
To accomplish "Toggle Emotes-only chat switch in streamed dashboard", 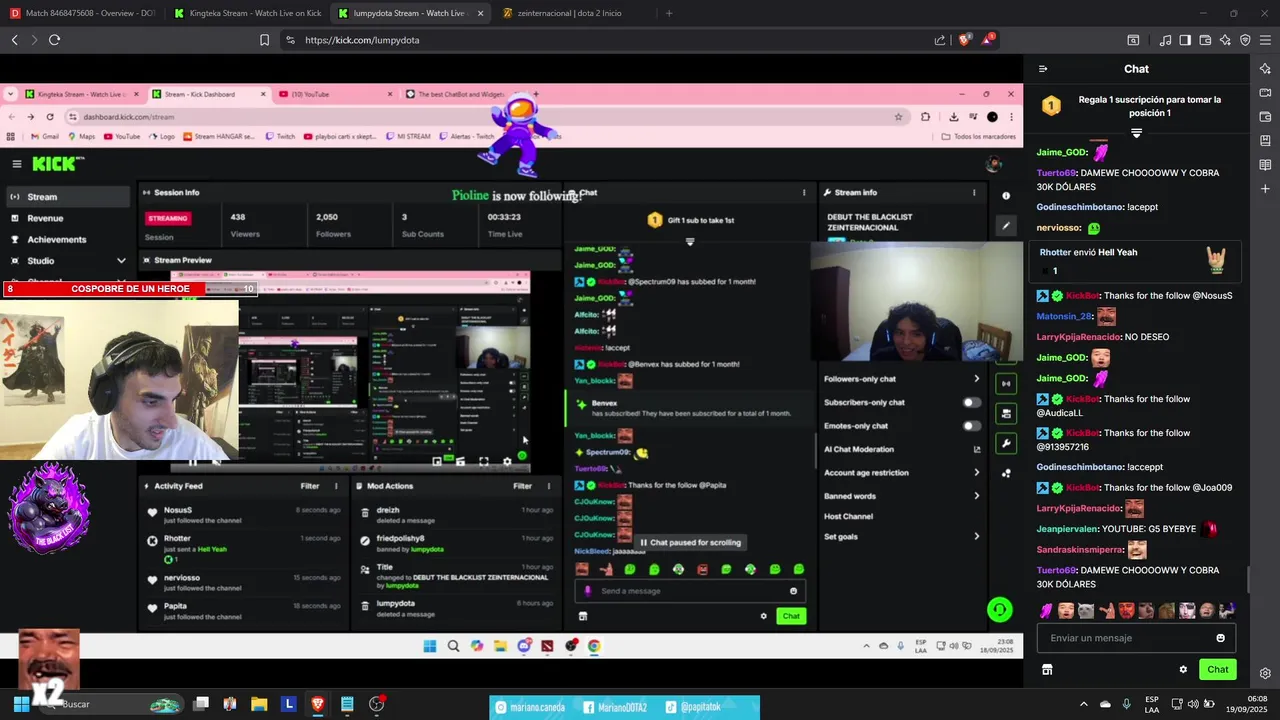I will tap(971, 426).
